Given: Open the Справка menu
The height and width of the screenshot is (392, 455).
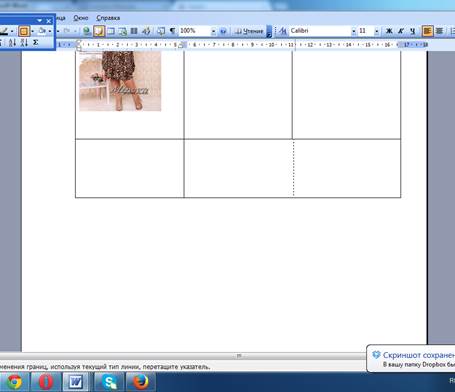Looking at the screenshot, I should (x=108, y=18).
